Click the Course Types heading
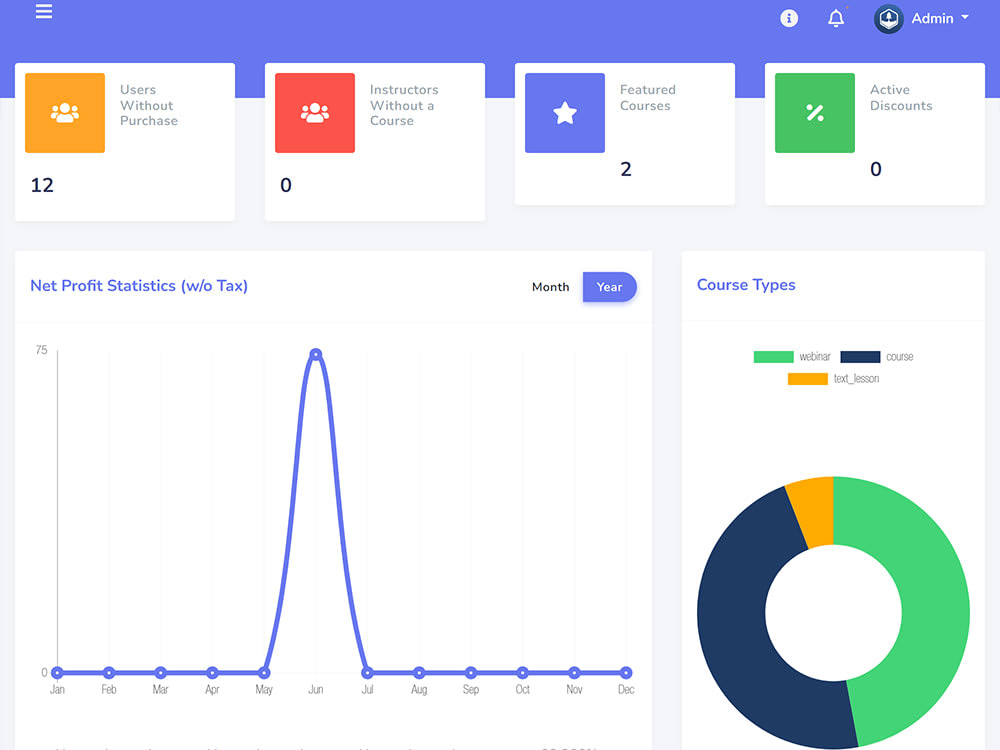Image resolution: width=1000 pixels, height=750 pixels. coord(746,285)
